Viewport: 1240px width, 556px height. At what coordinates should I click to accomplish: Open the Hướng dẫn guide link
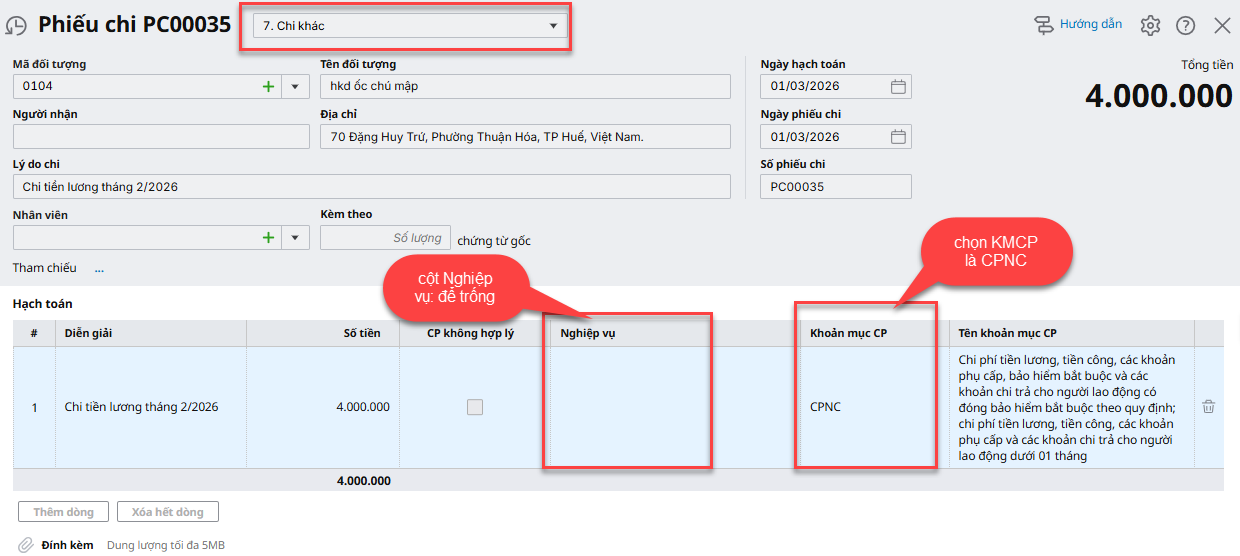(x=1078, y=25)
